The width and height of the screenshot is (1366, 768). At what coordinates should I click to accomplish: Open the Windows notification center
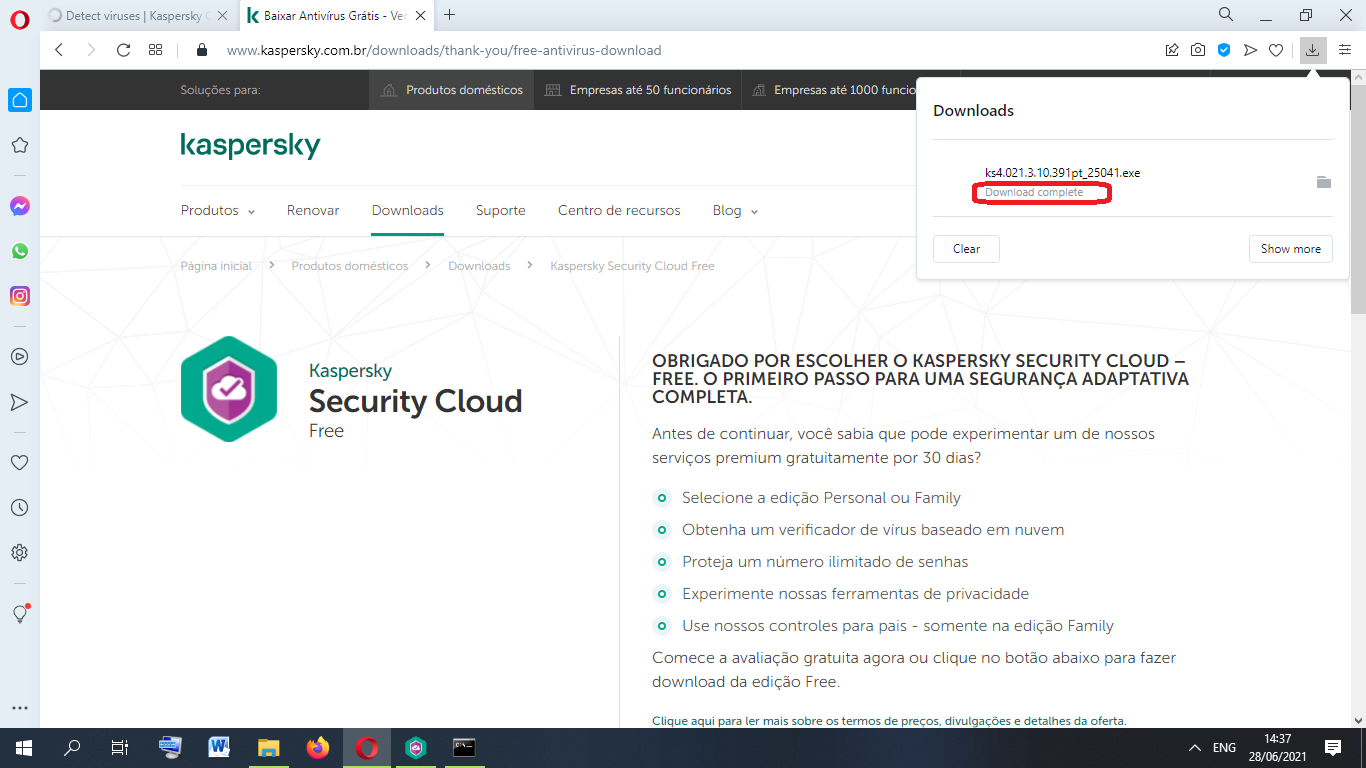point(1332,748)
